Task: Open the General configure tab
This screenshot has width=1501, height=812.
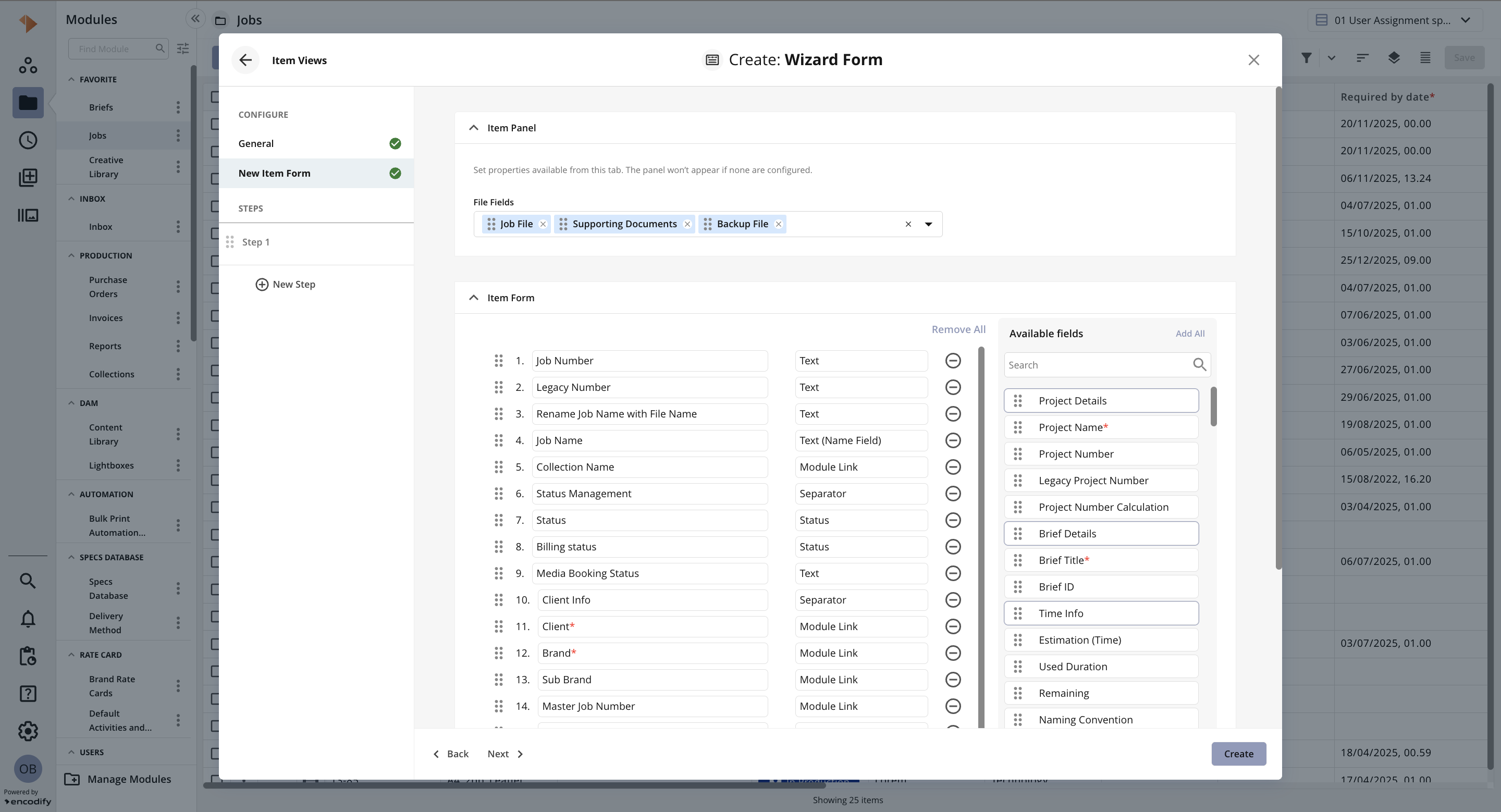Action: coord(316,144)
